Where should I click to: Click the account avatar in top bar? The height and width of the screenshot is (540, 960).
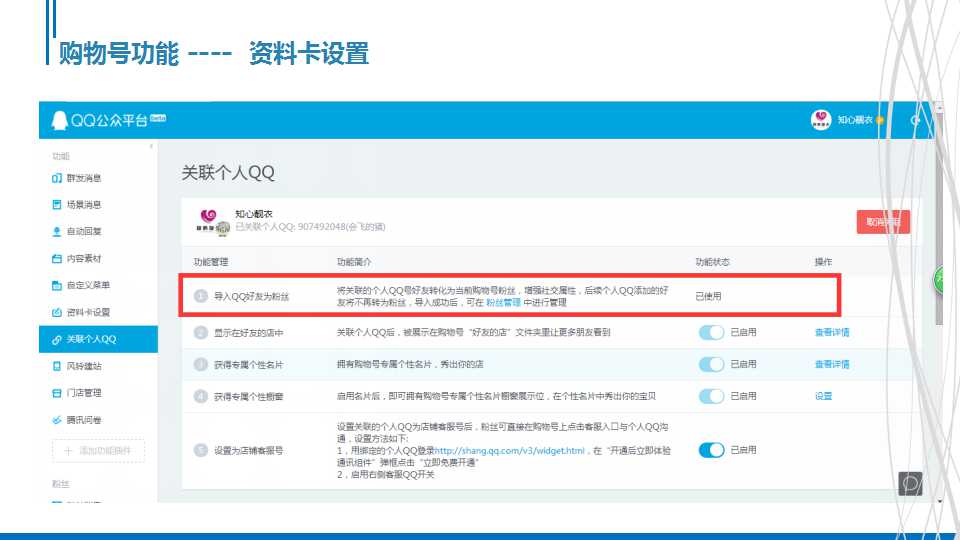coord(820,119)
